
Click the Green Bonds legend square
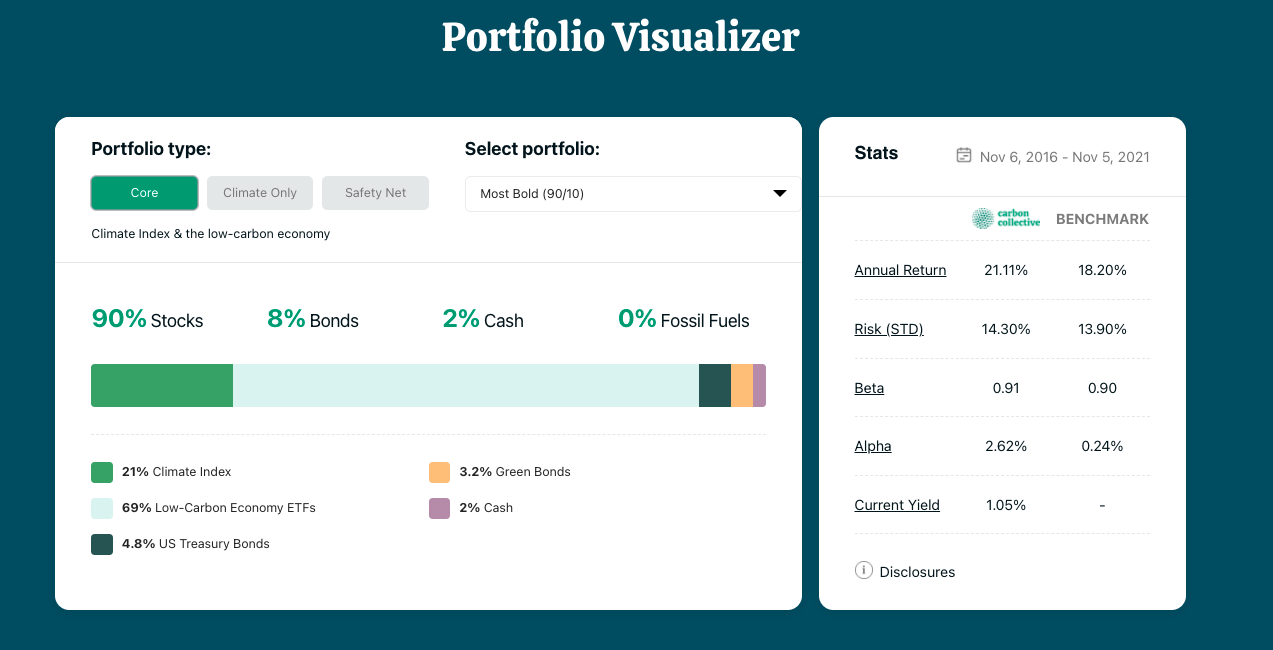pos(440,471)
